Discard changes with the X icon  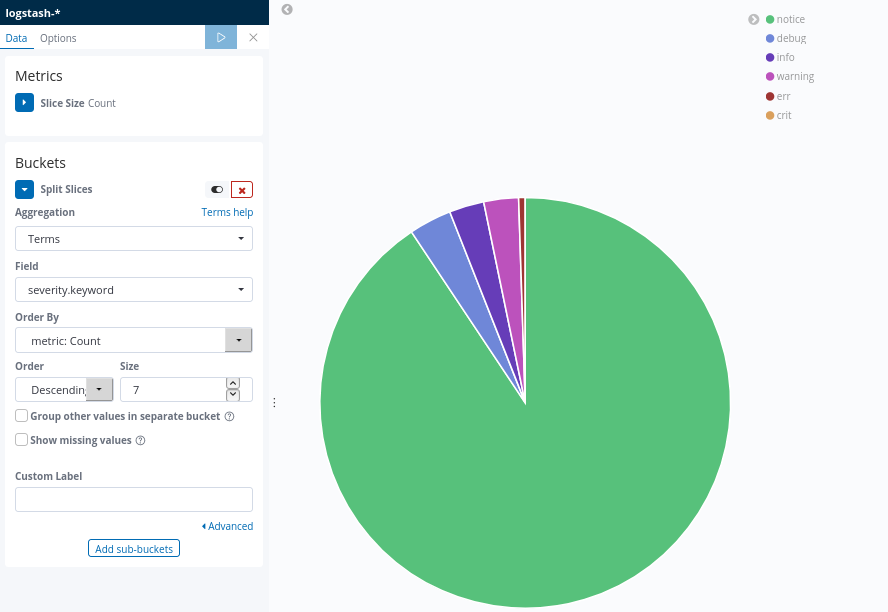coord(253,37)
